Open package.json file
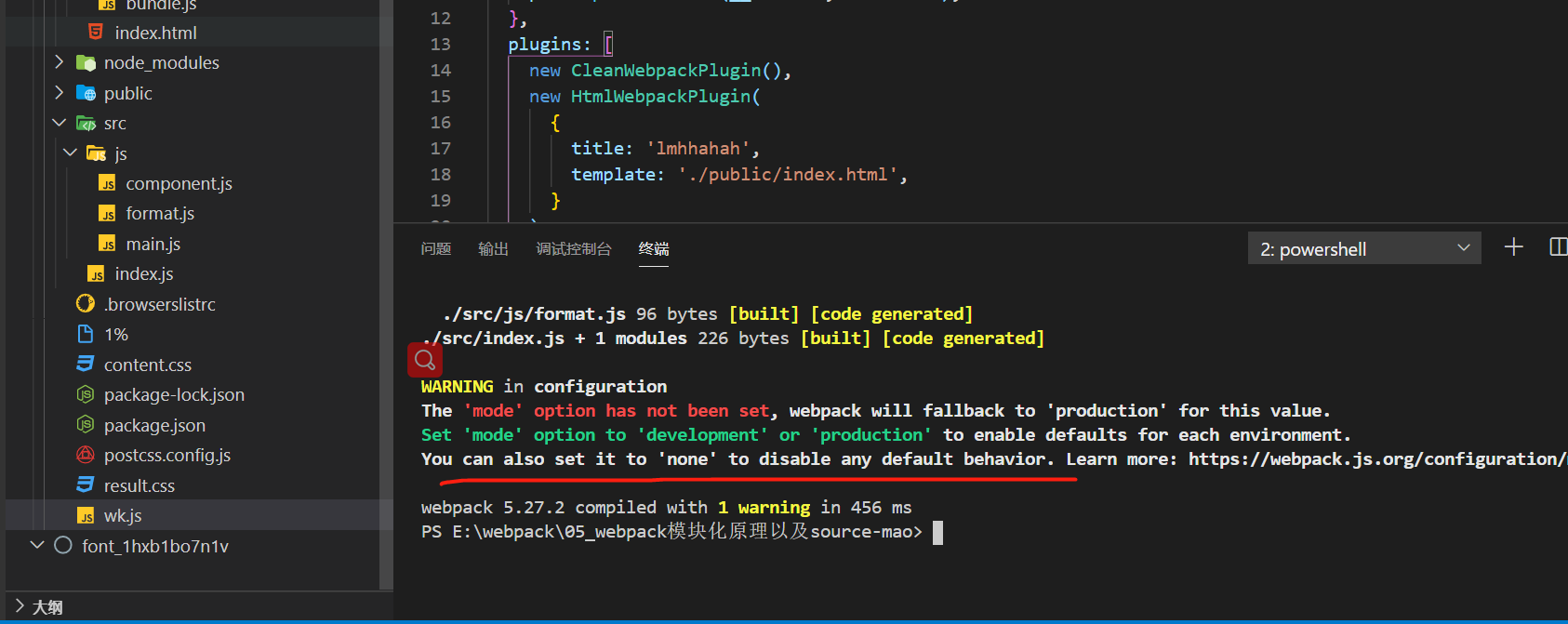The height and width of the screenshot is (624, 1568). click(x=154, y=425)
